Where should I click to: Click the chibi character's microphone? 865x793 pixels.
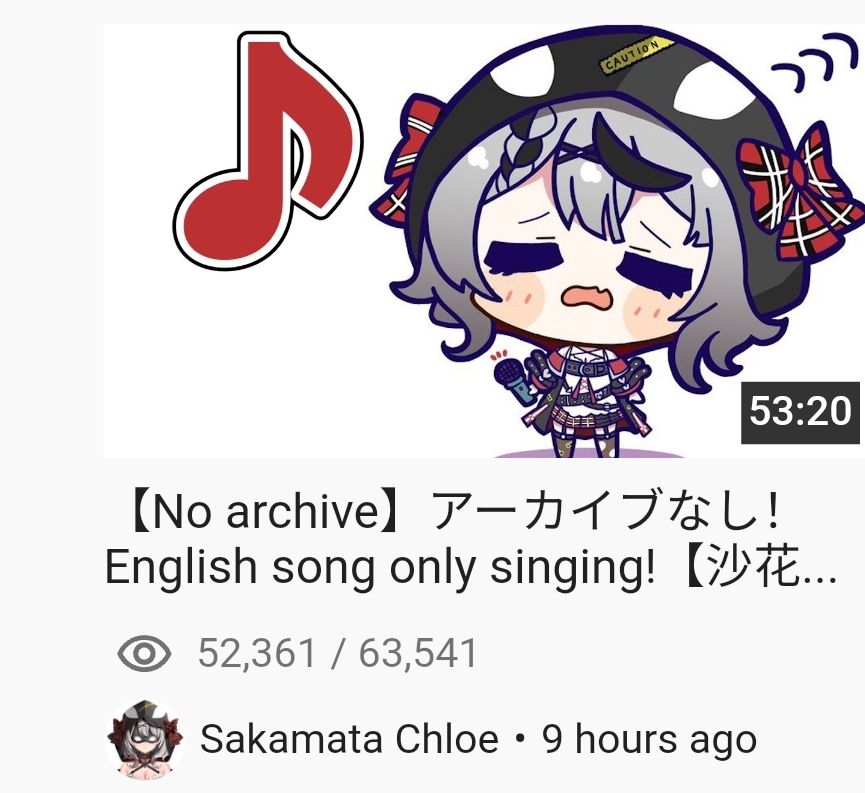click(x=512, y=378)
